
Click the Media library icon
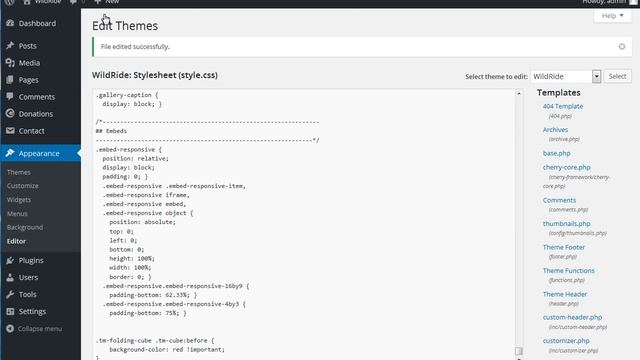[x=10, y=63]
